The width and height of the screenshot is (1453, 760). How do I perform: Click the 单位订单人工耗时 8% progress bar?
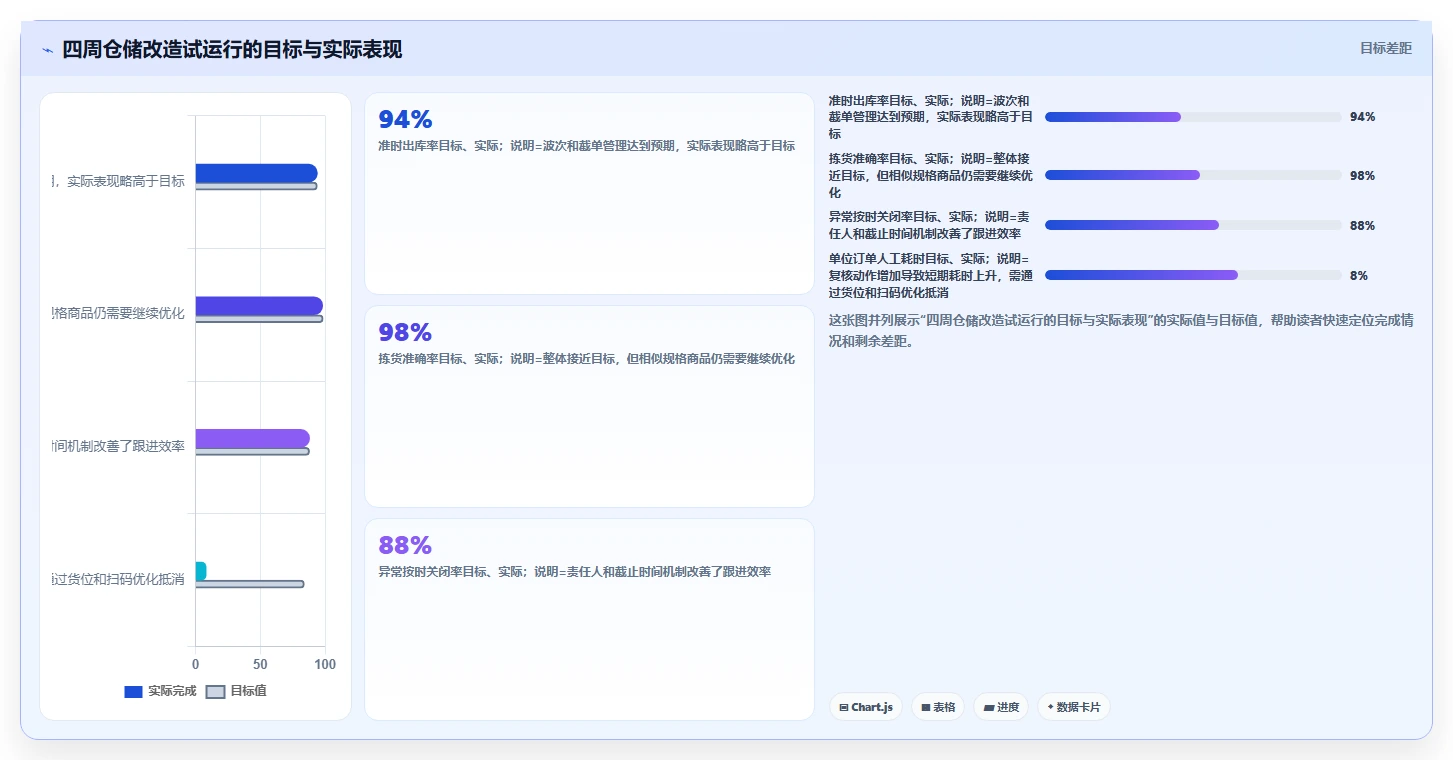point(1193,275)
